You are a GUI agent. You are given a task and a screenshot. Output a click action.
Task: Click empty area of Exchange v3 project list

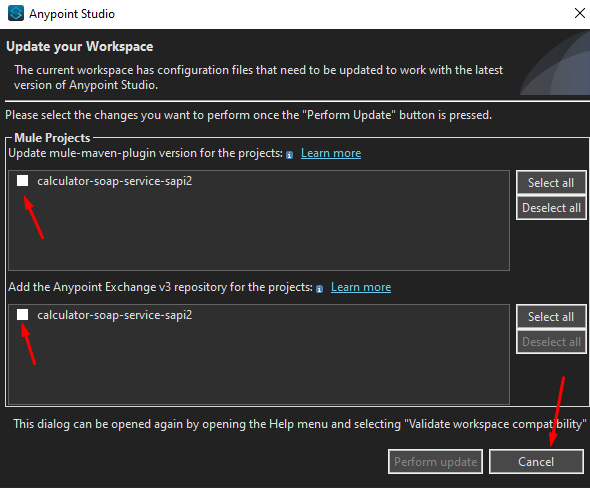click(x=263, y=367)
